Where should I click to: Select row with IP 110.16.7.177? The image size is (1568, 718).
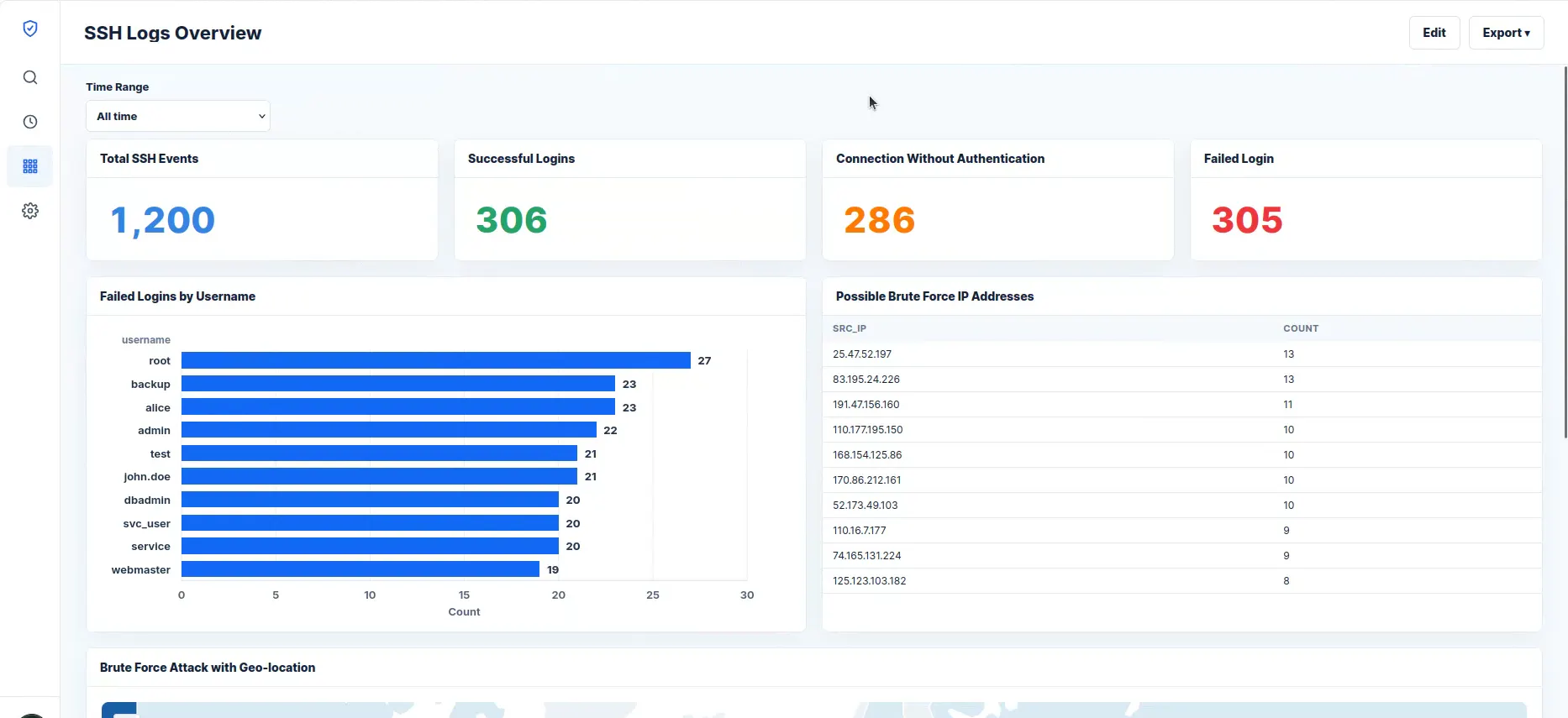[x=1182, y=531]
